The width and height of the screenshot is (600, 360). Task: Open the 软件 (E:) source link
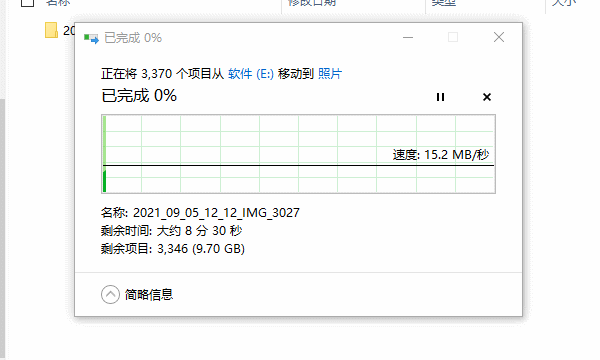tap(251, 73)
